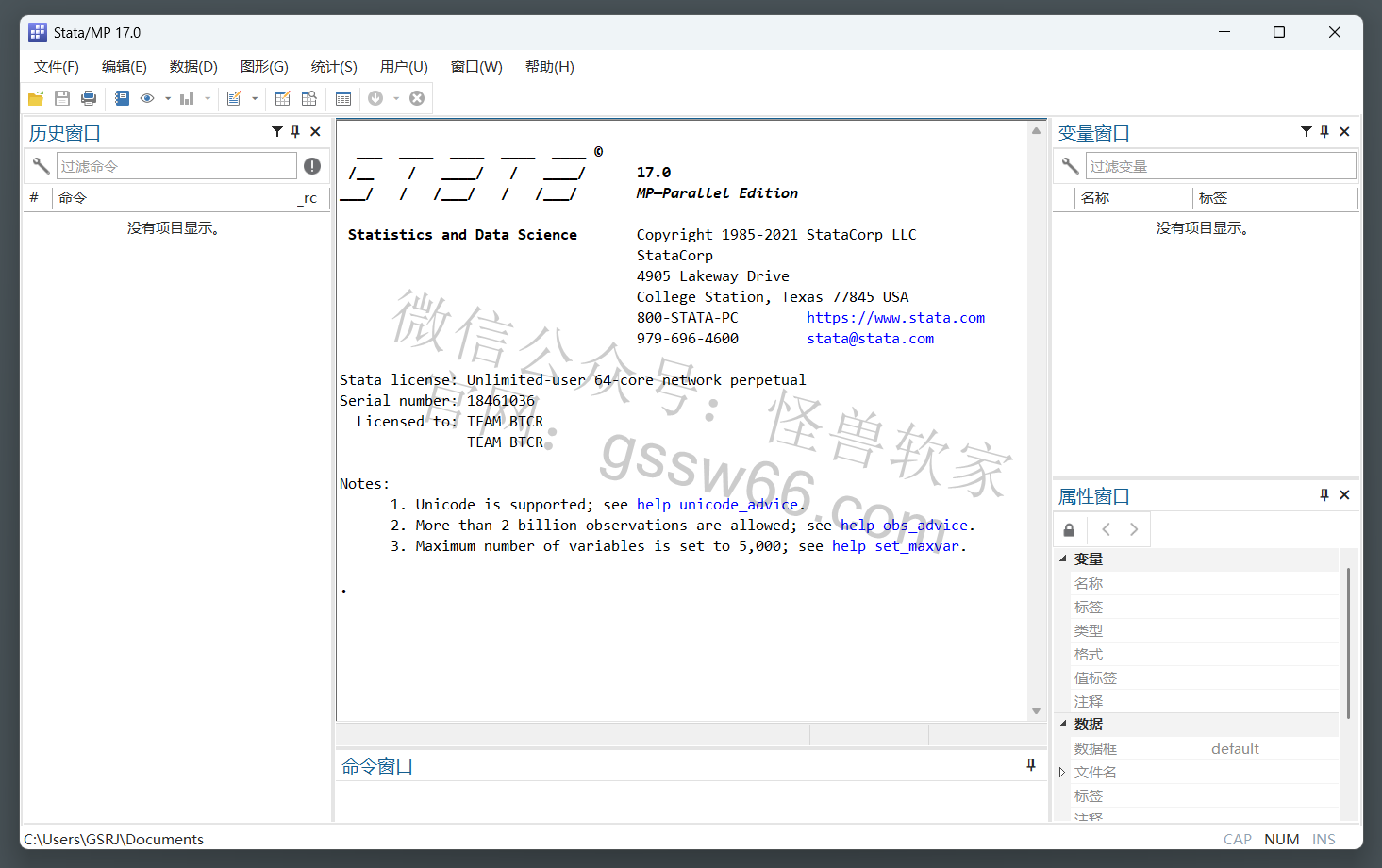Click the 名称 column header in 变量窗口
The height and width of the screenshot is (868, 1382).
tap(1133, 198)
